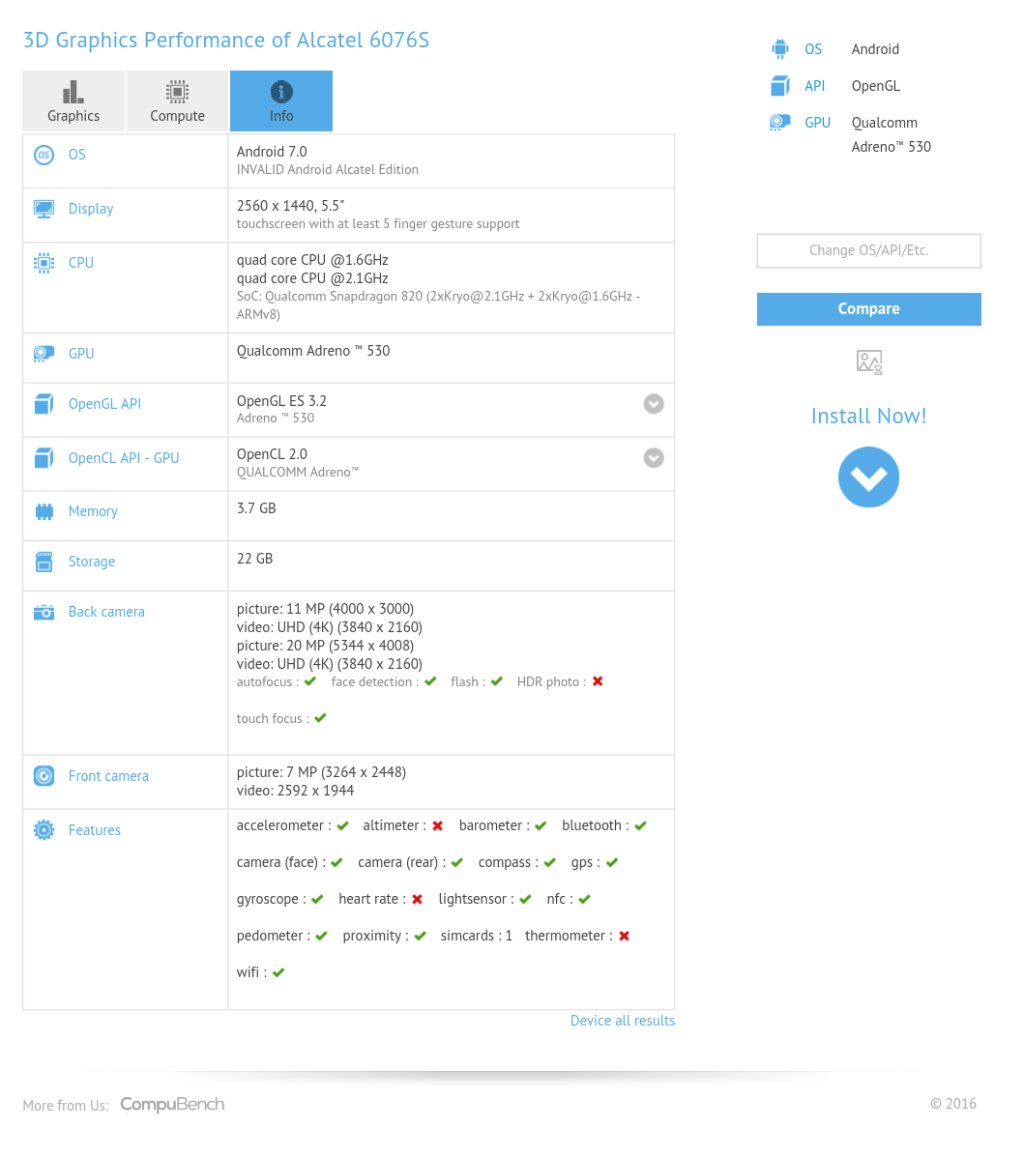Click the GPU icon in right sidebar

(x=779, y=122)
